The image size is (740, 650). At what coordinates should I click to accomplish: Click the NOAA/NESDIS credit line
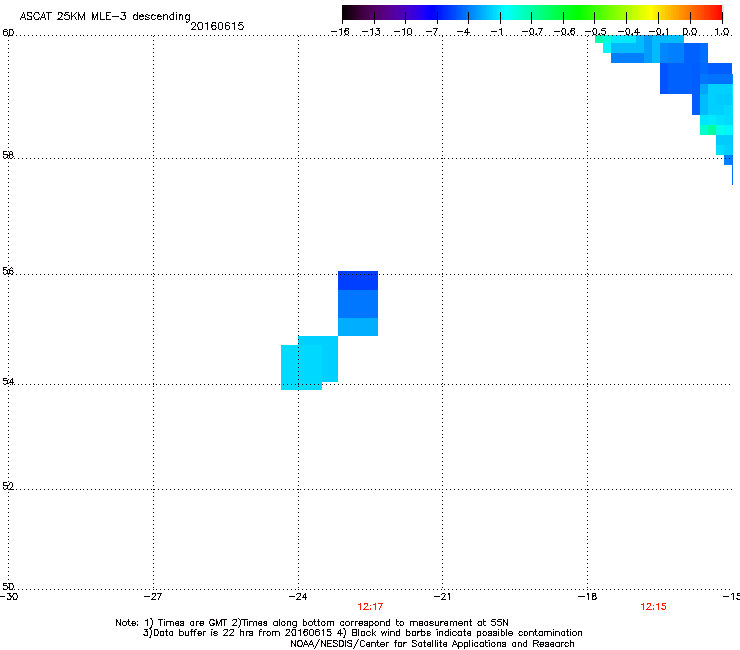tap(432, 644)
